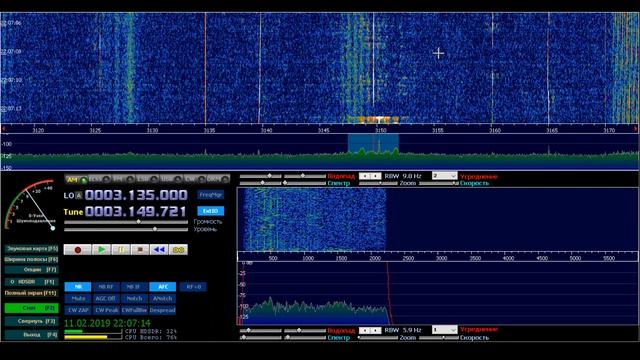Adjust lower Скорость speed slider
The height and width of the screenshot is (360, 640).
click(438, 338)
